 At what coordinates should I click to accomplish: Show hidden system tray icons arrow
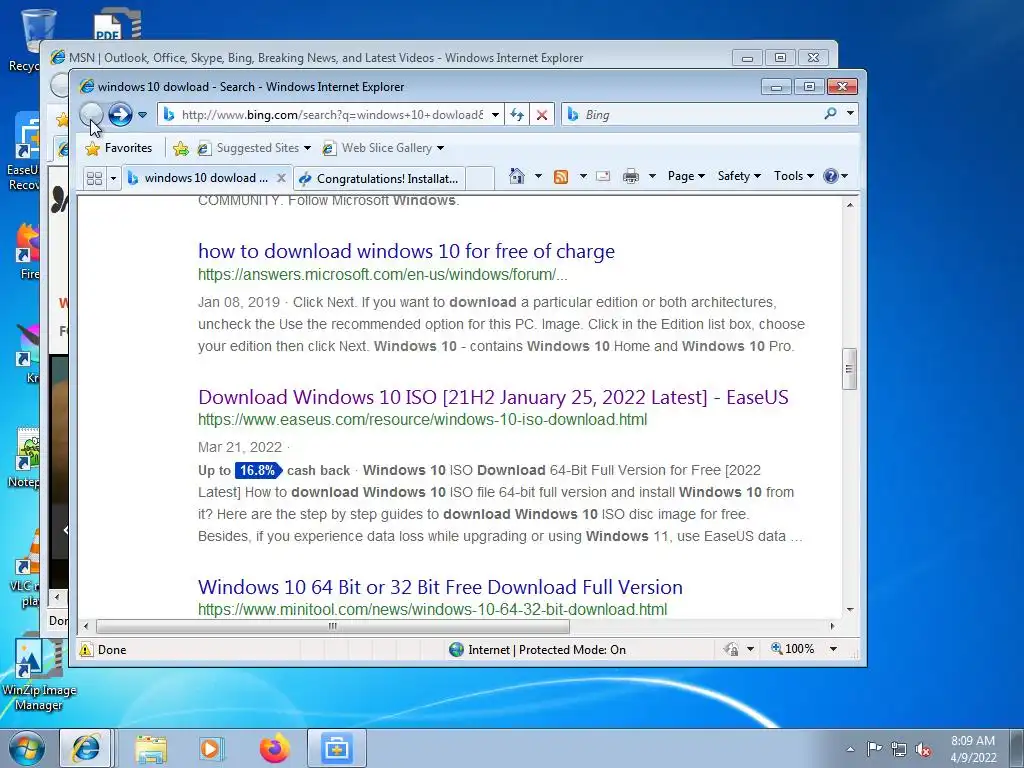click(850, 748)
